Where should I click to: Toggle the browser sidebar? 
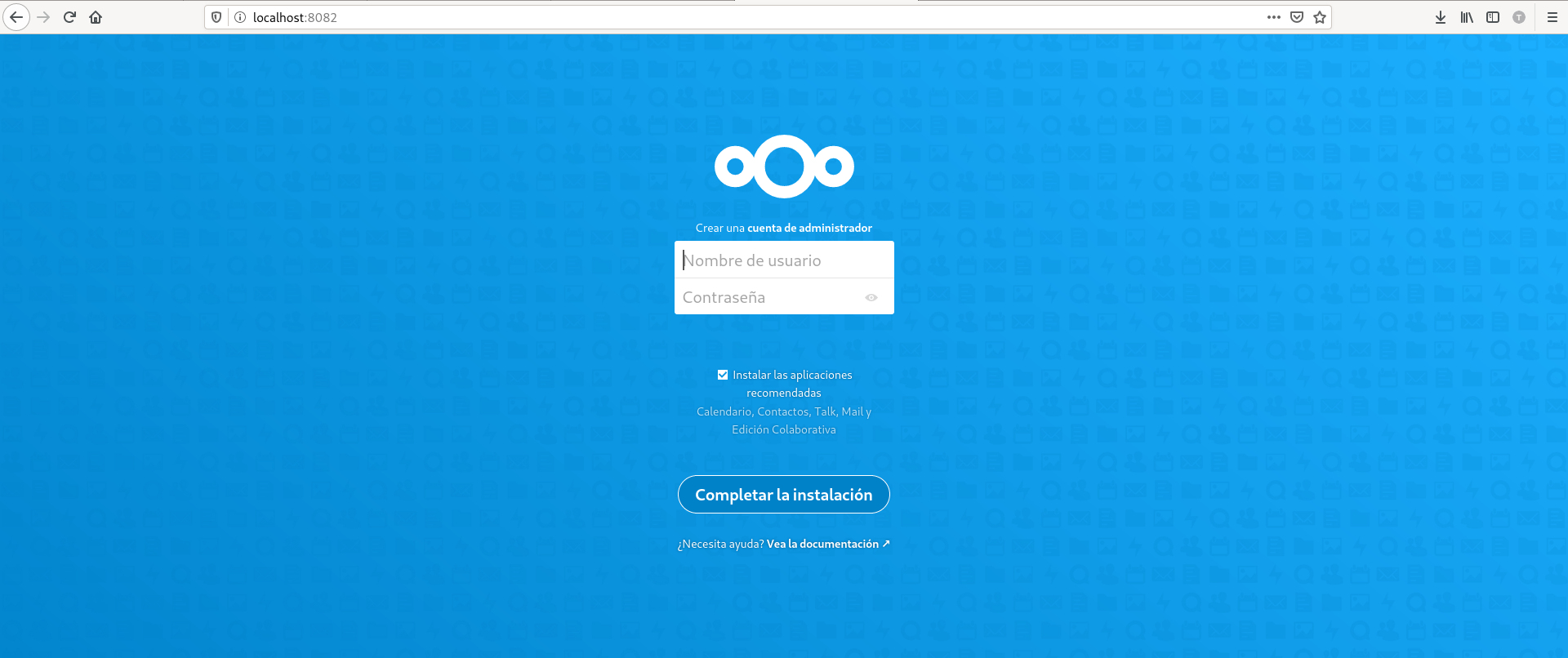[1493, 17]
